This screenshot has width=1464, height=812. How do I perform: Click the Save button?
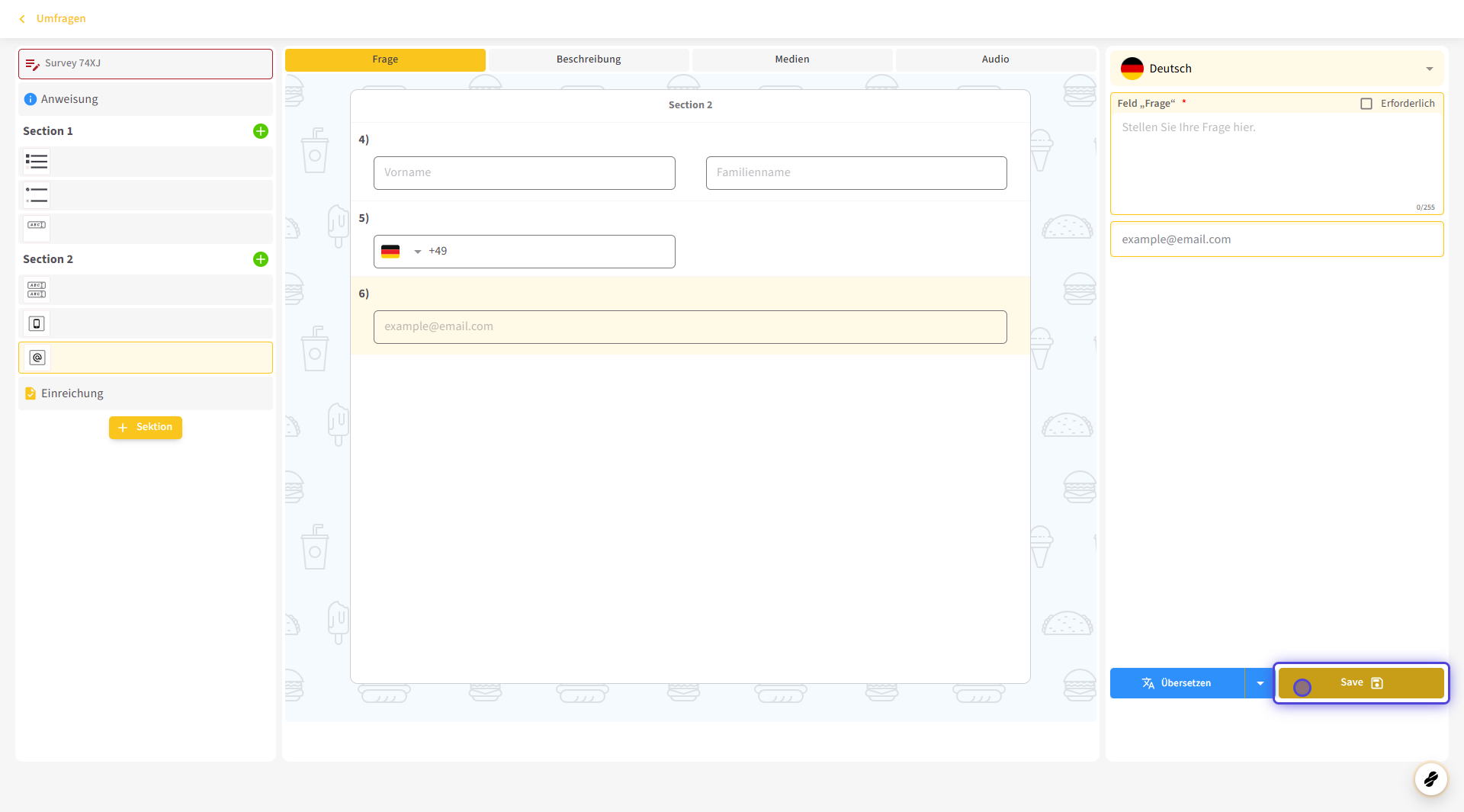point(1361,683)
